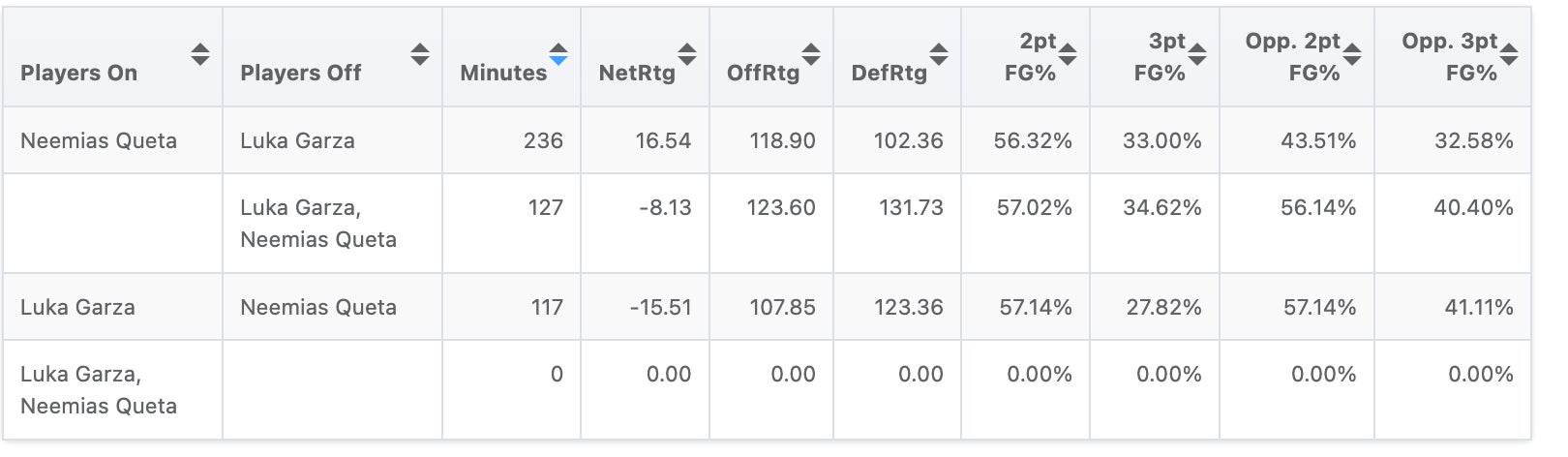
Task: Click DefRtg sort arrows icon
Action: (x=939, y=54)
